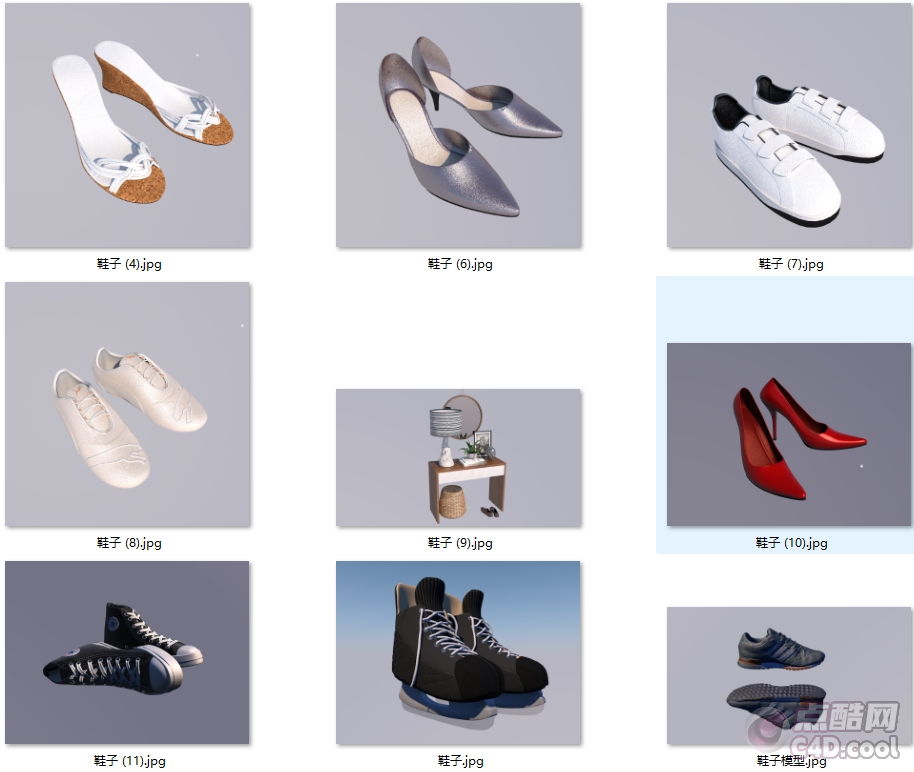Select the silver pointed heels thumbnail
The height and width of the screenshot is (772, 914).
click(x=459, y=125)
